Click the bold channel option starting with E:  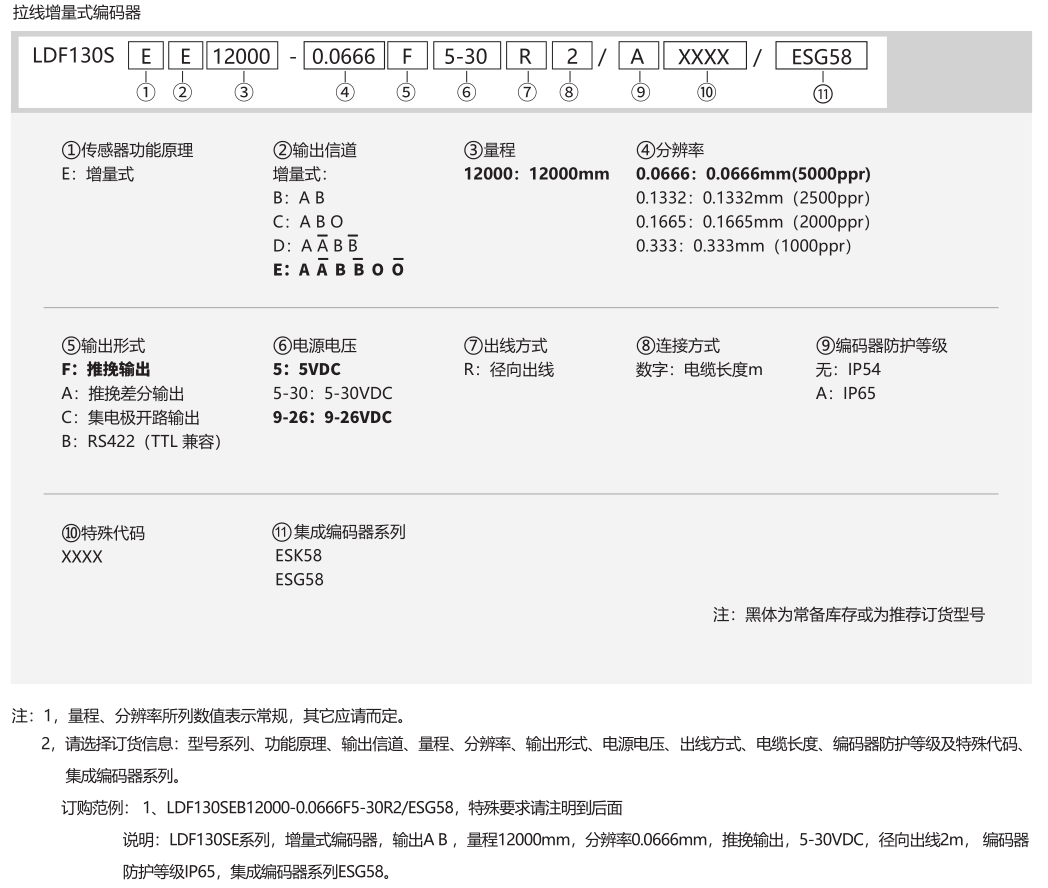(339, 269)
